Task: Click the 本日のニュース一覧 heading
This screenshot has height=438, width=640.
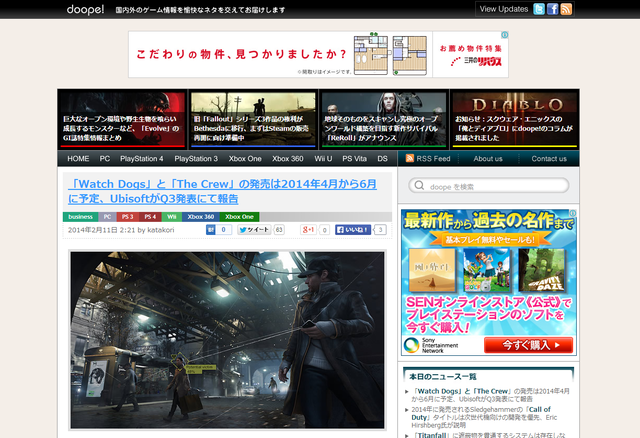Action: point(443,376)
